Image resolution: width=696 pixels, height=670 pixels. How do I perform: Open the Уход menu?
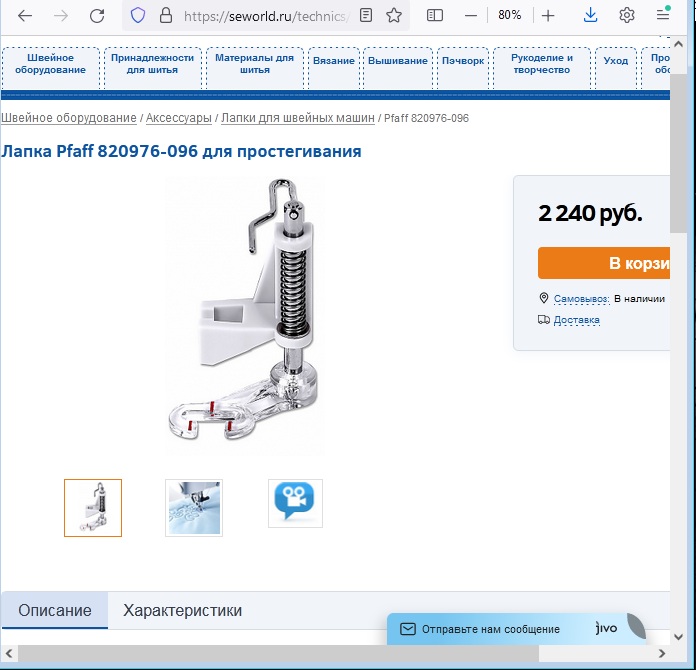616,68
